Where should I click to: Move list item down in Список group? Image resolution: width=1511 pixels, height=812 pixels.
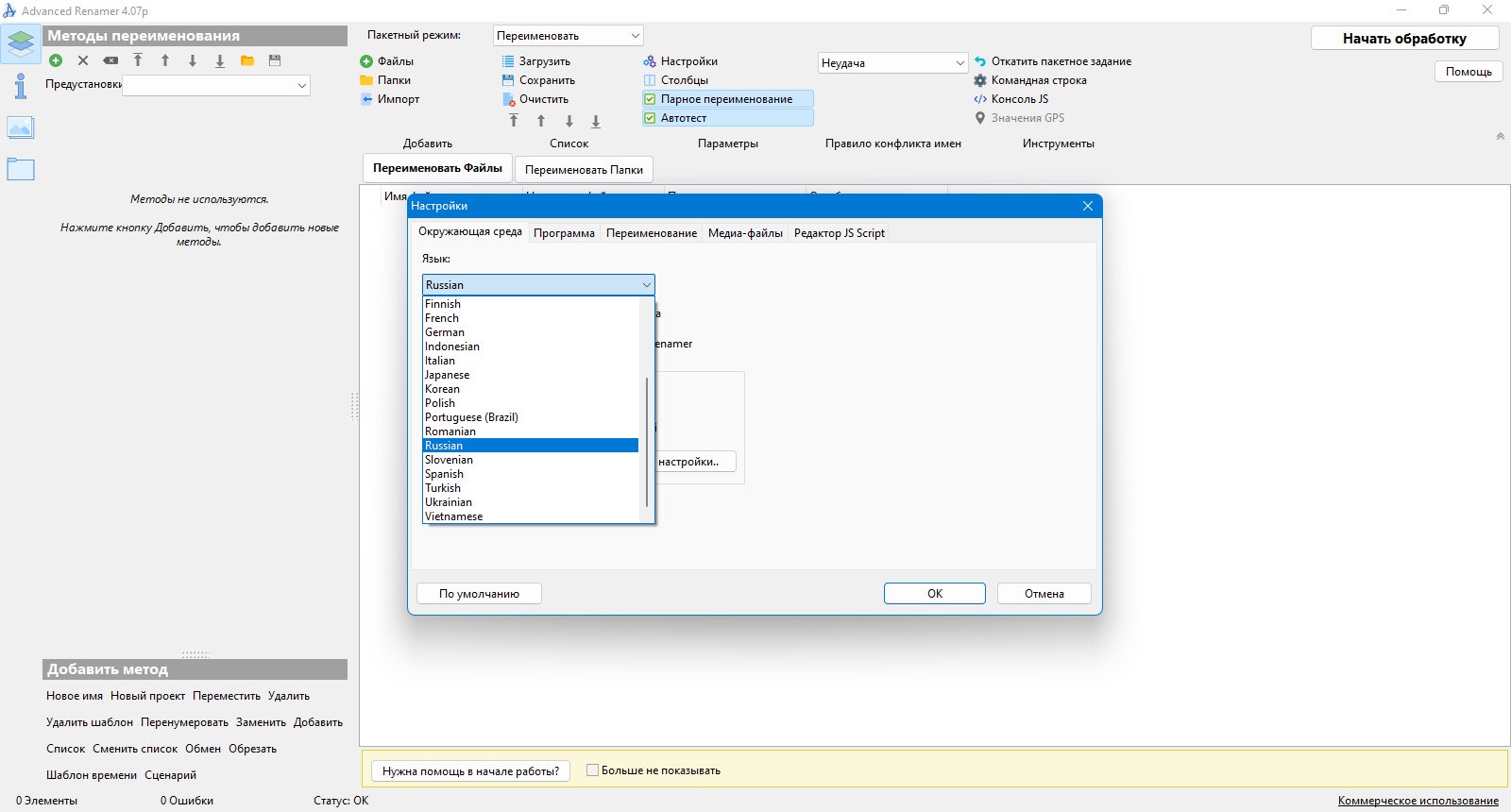pos(569,121)
